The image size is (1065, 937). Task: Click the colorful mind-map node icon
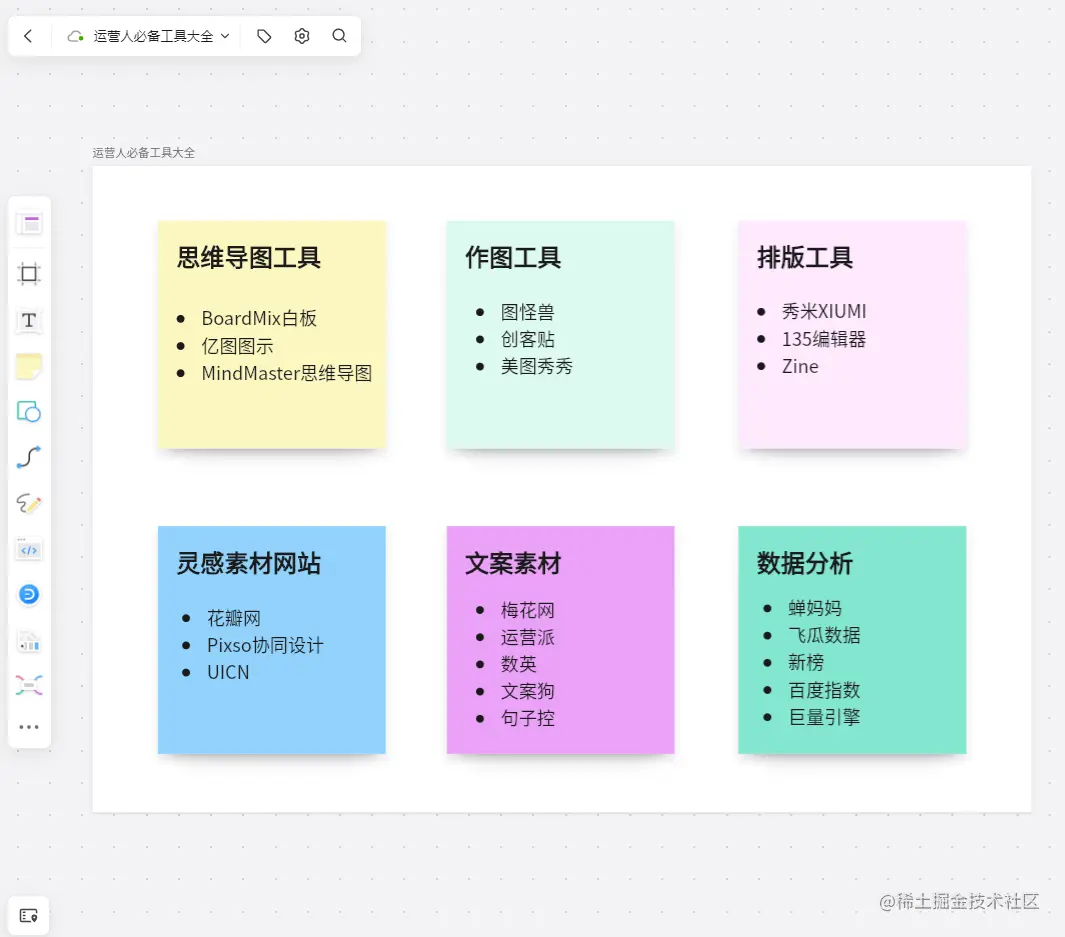click(x=29, y=684)
